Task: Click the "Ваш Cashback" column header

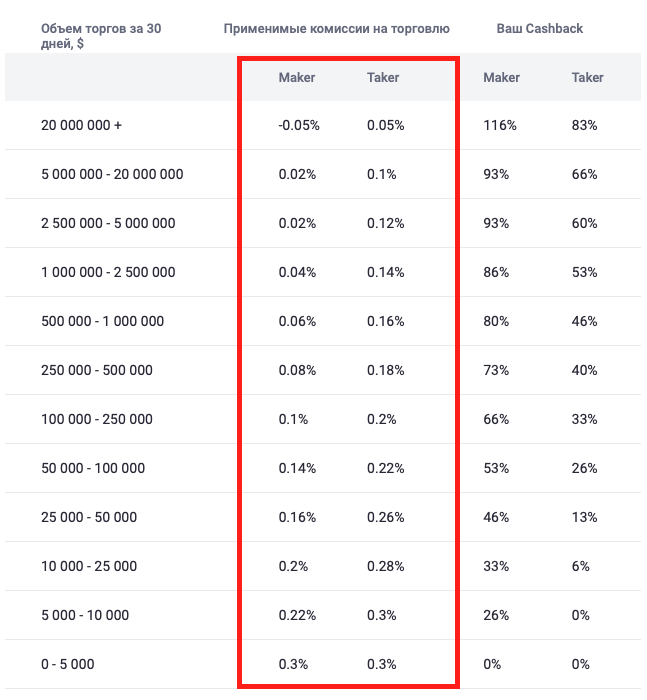Action: [539, 29]
